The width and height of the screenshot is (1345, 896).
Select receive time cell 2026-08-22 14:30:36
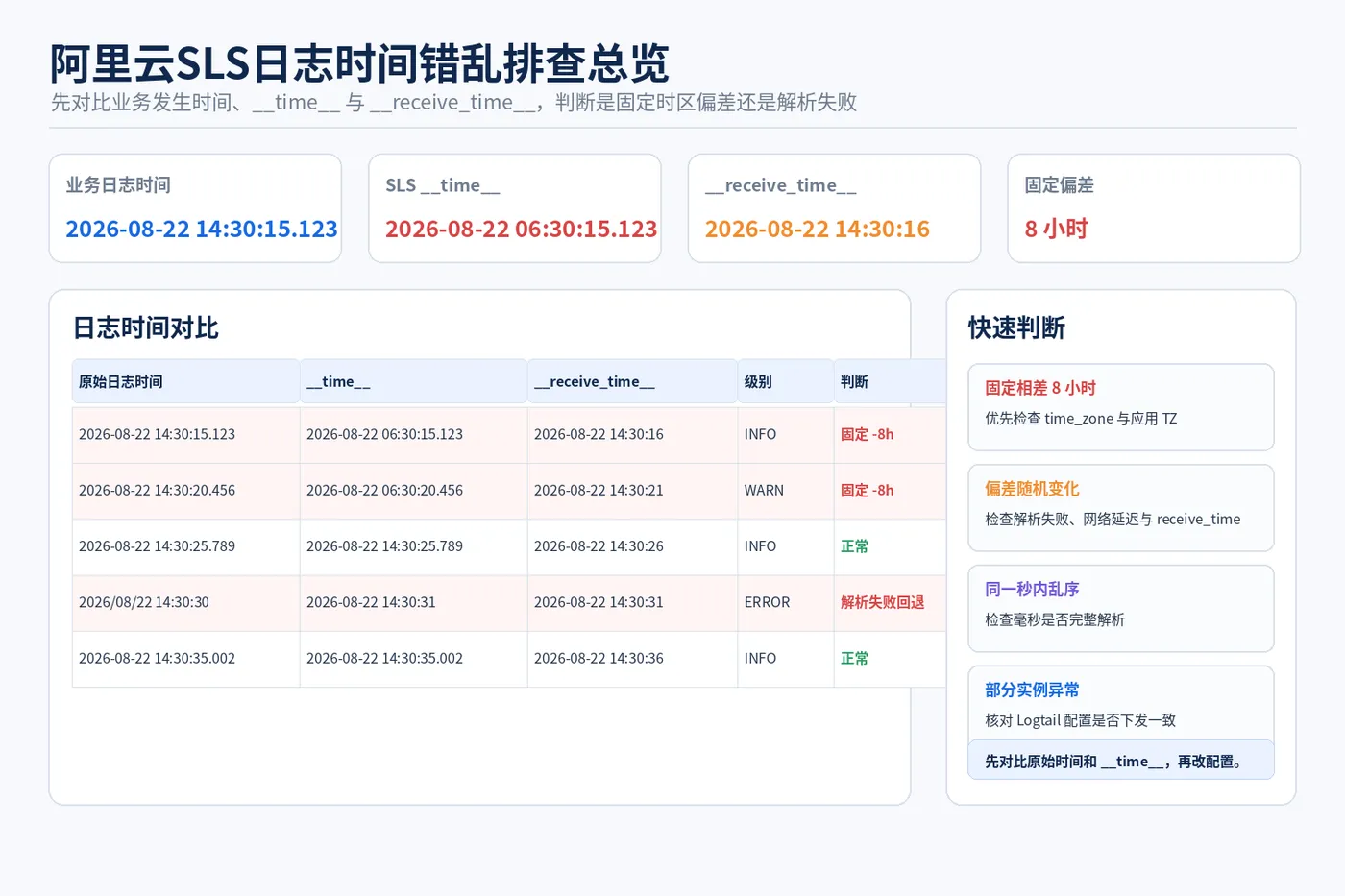633,658
